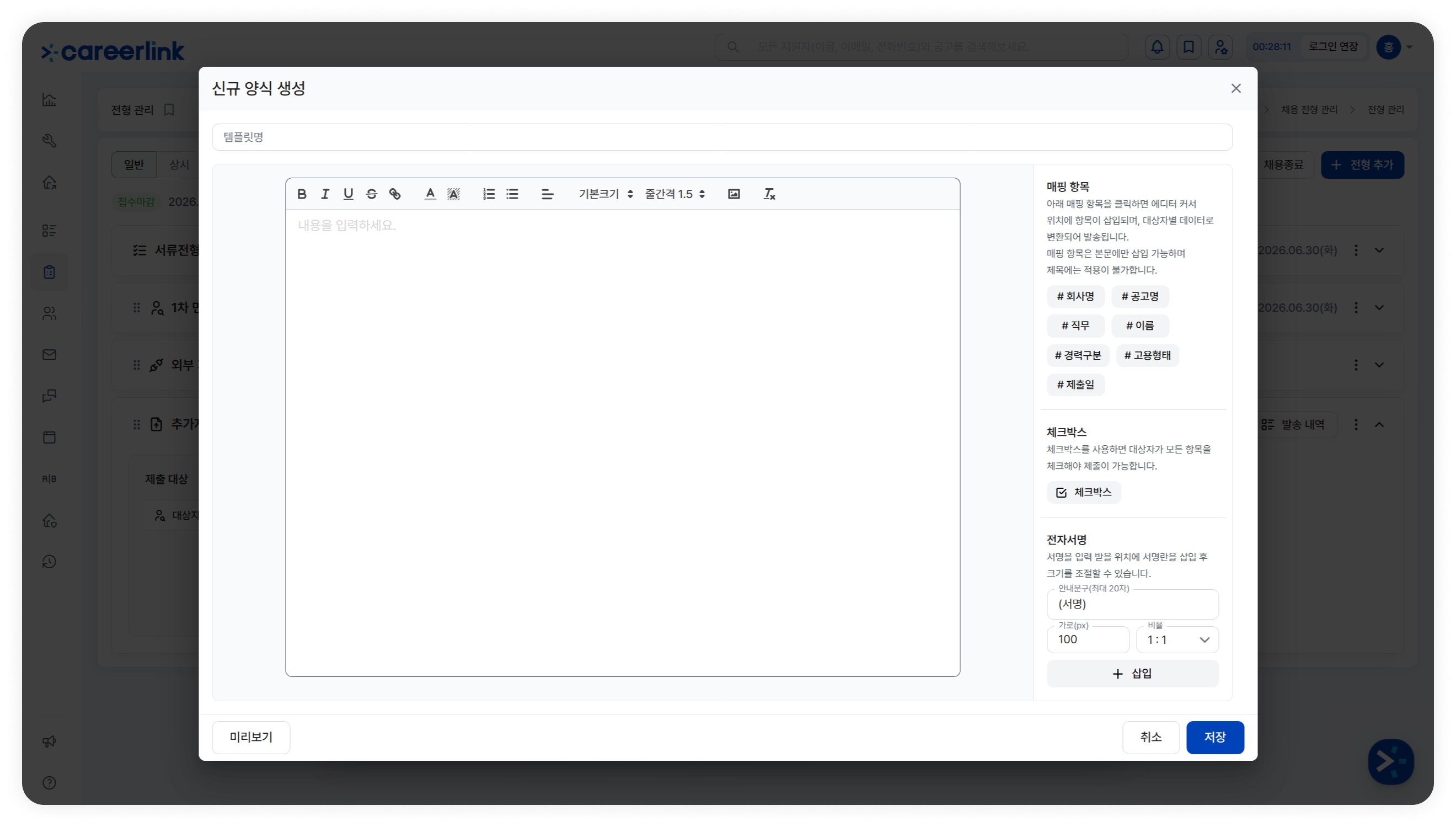Image resolution: width=1456 pixels, height=827 pixels.
Task: Open the history clock icon in sidebar
Action: (x=50, y=562)
